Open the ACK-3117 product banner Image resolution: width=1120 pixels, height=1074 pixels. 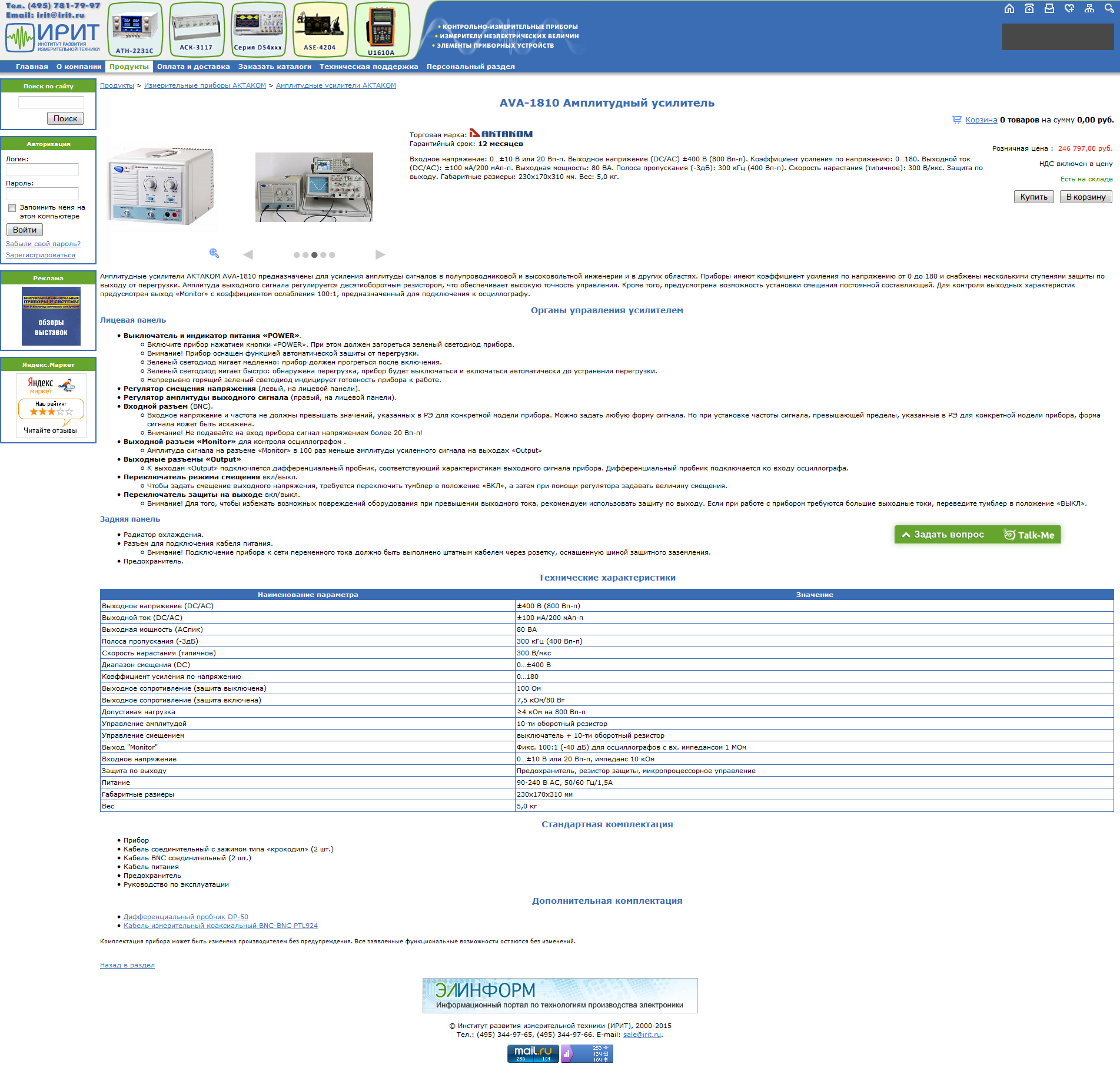click(197, 29)
